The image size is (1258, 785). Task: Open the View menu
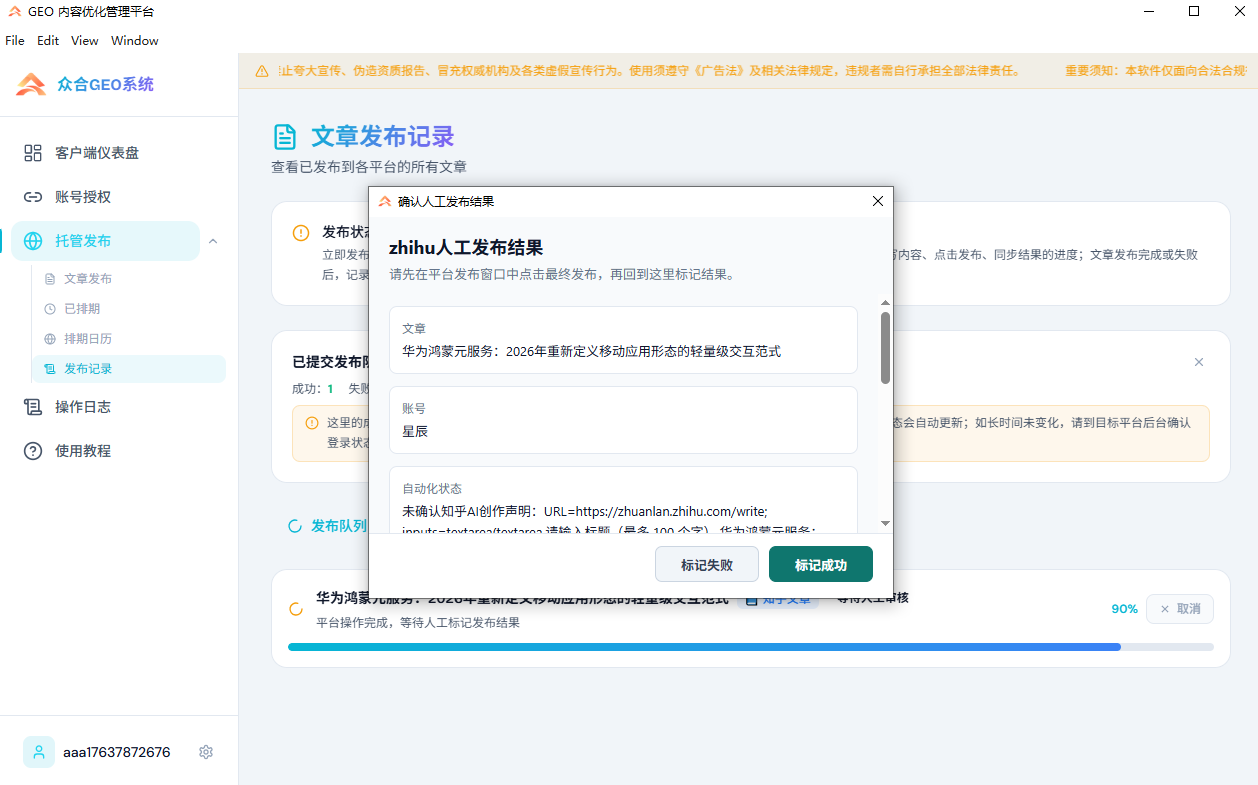(x=85, y=41)
